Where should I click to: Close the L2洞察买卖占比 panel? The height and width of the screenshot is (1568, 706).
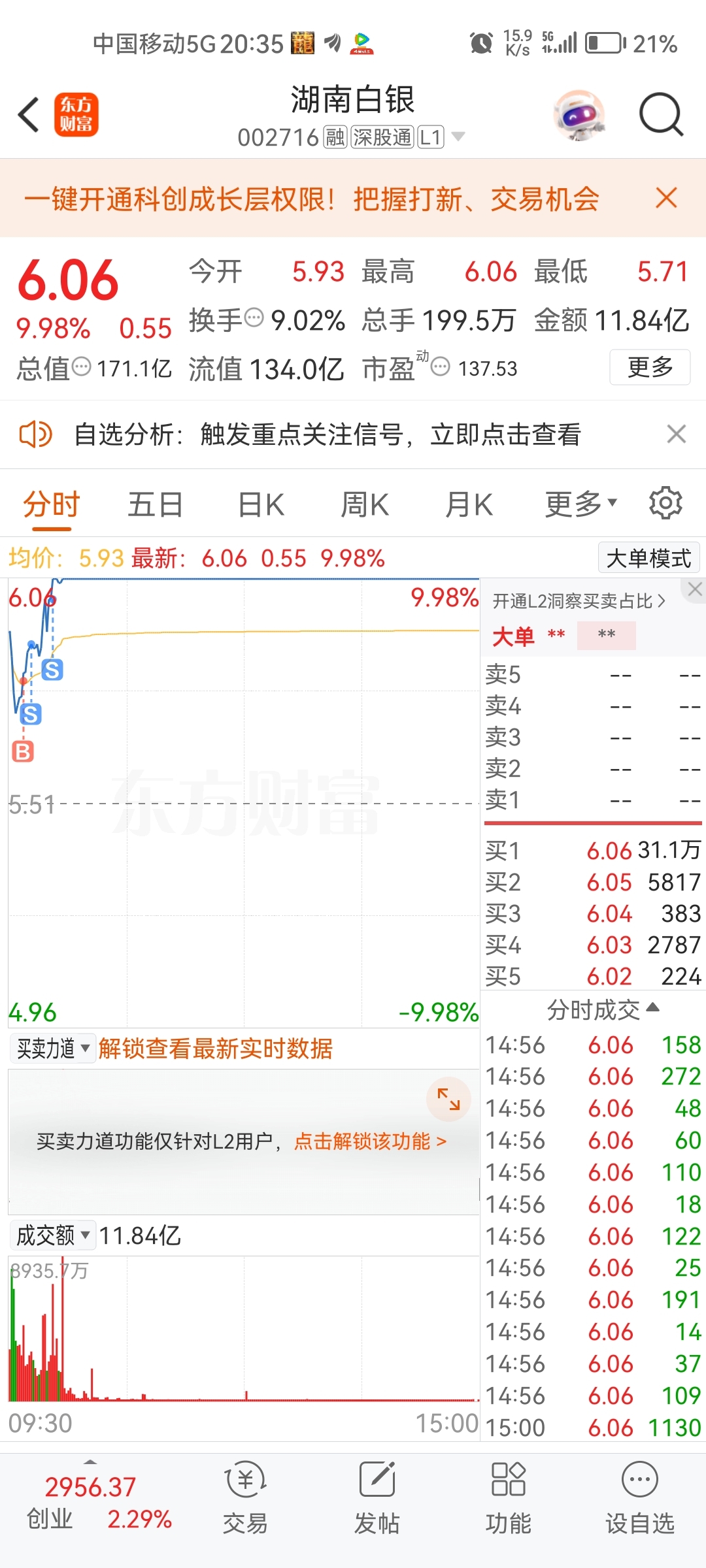694,589
